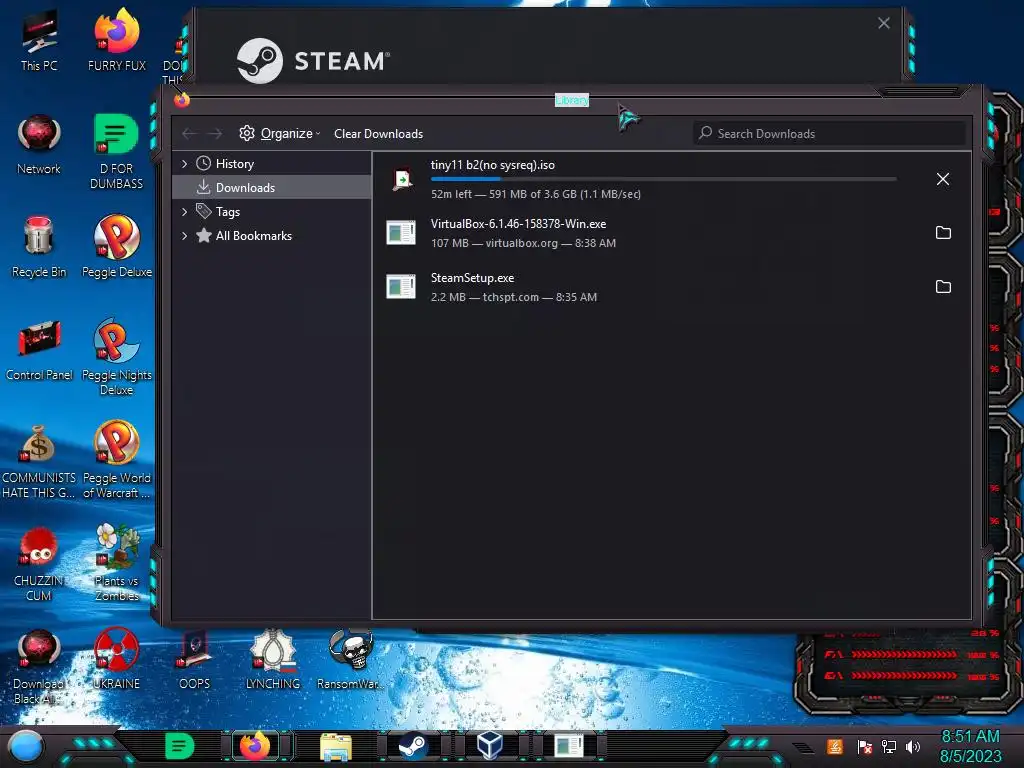This screenshot has height=768, width=1024.
Task: Expand the All Bookmarks tree node
Action: [x=184, y=236]
